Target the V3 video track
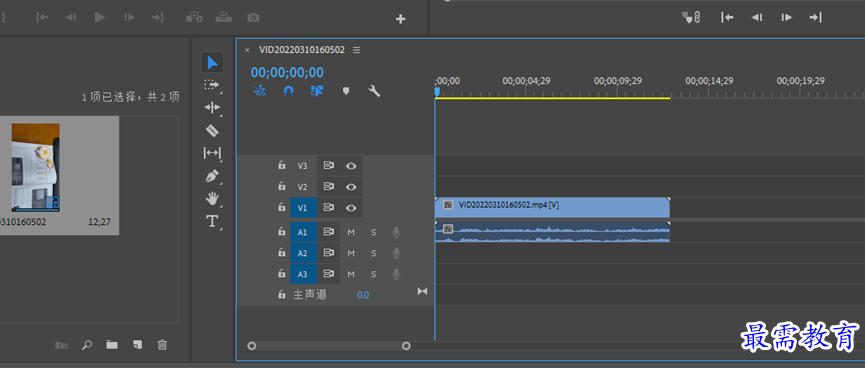Image resolution: width=865 pixels, height=368 pixels. pos(302,166)
